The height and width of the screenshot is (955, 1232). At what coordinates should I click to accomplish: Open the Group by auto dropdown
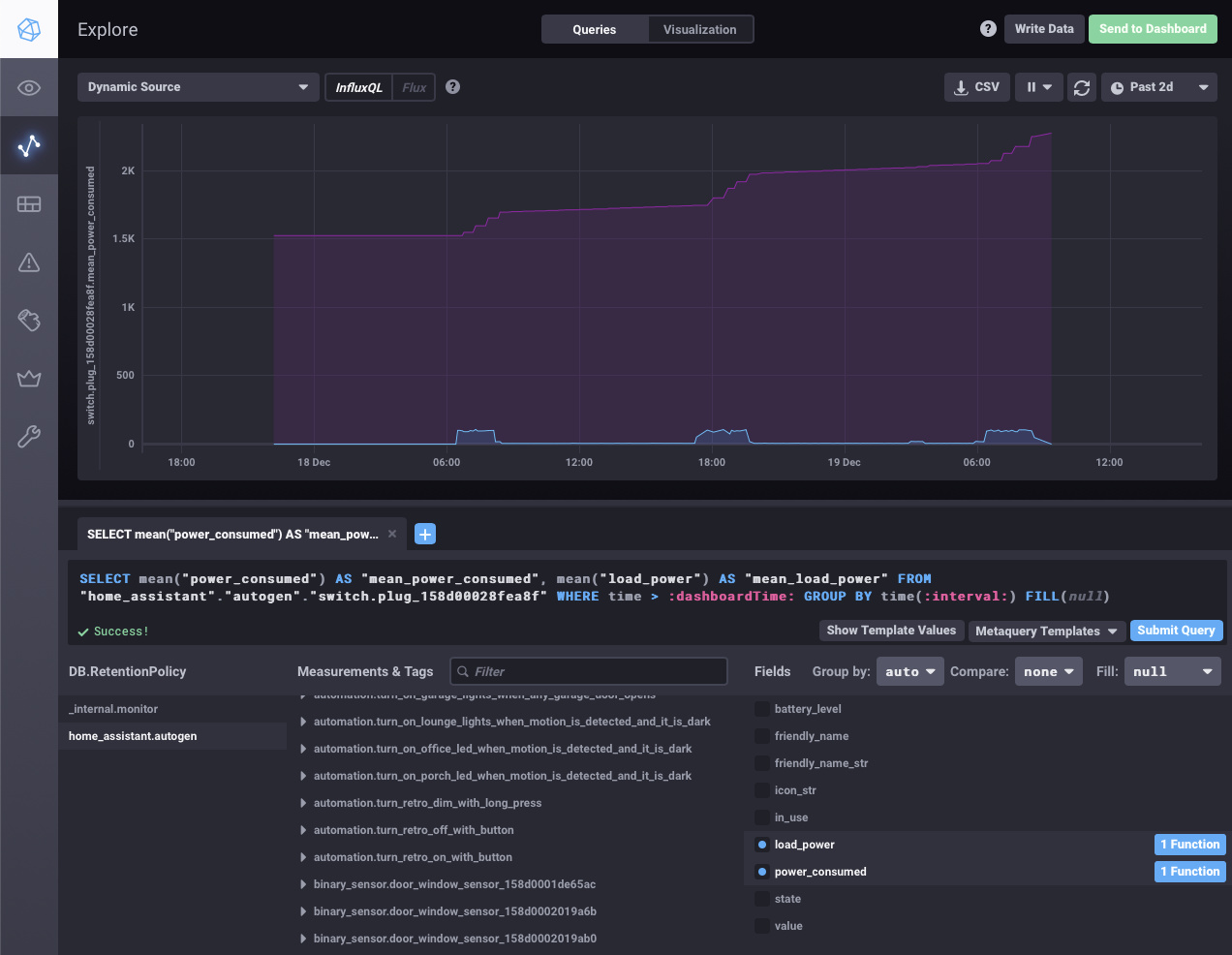(x=910, y=671)
